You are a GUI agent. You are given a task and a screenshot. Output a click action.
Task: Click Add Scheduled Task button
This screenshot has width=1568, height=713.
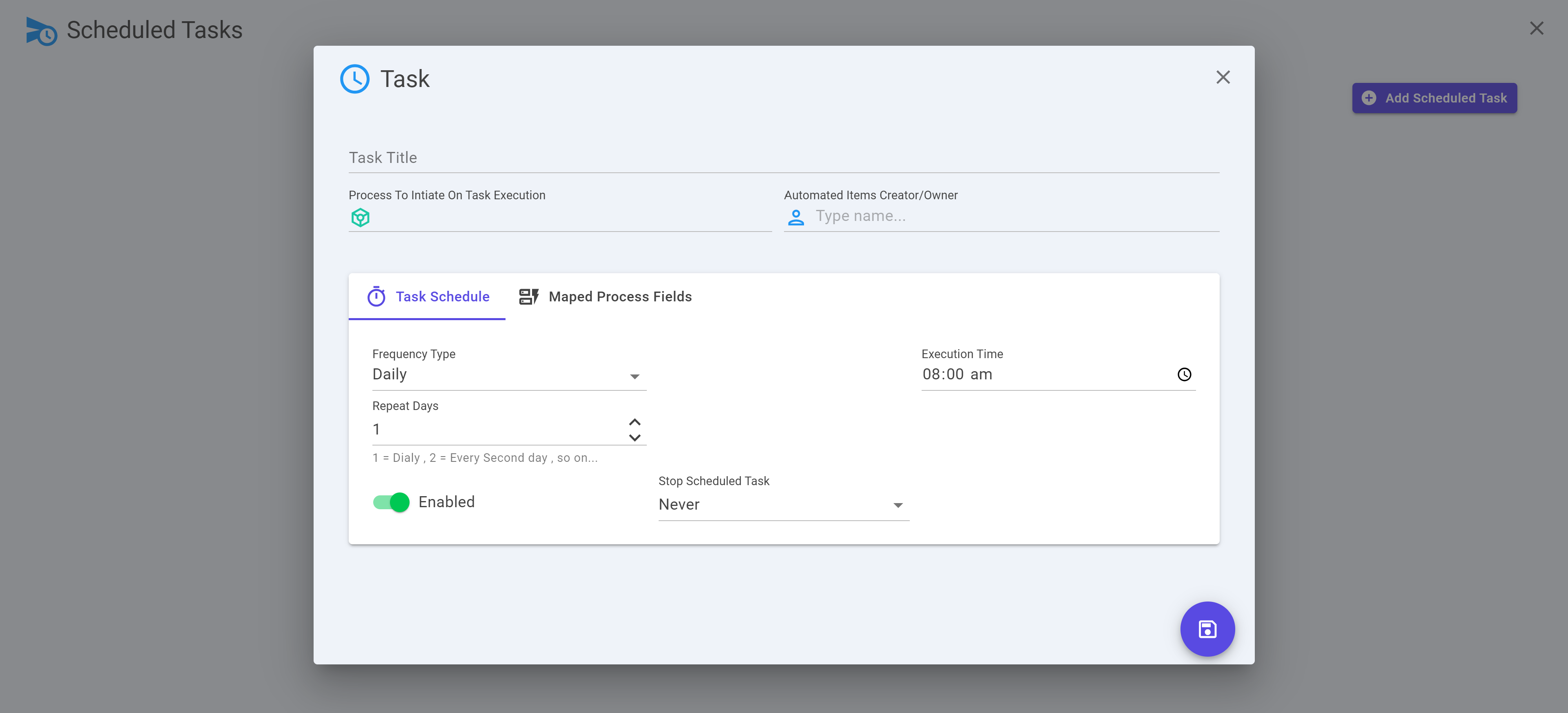click(1434, 98)
